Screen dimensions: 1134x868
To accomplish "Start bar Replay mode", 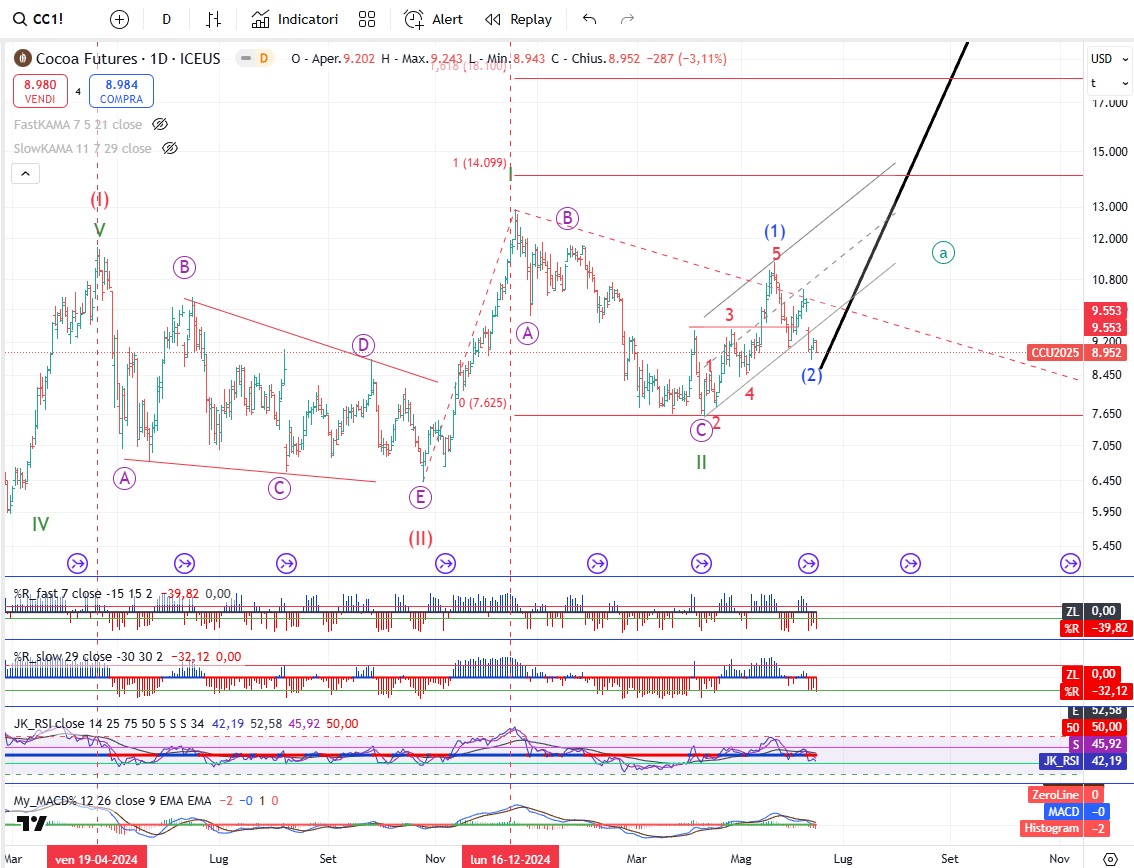I will click(x=518, y=20).
